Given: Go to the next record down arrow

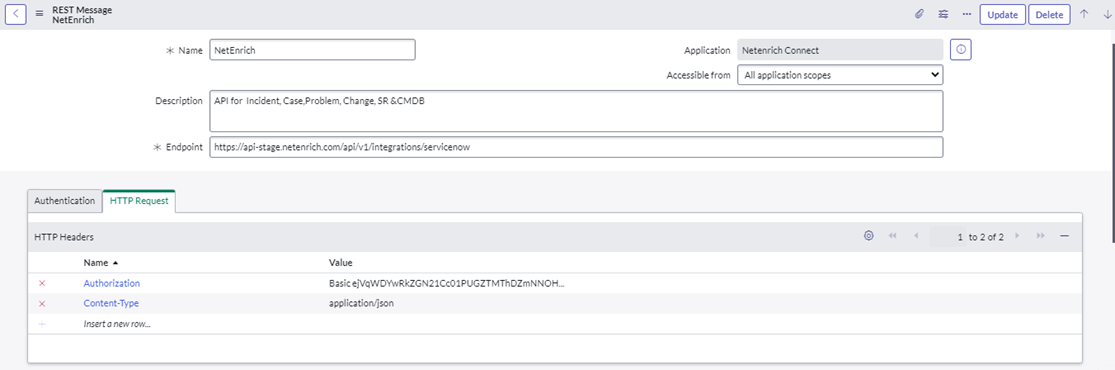Looking at the screenshot, I should coord(1106,14).
